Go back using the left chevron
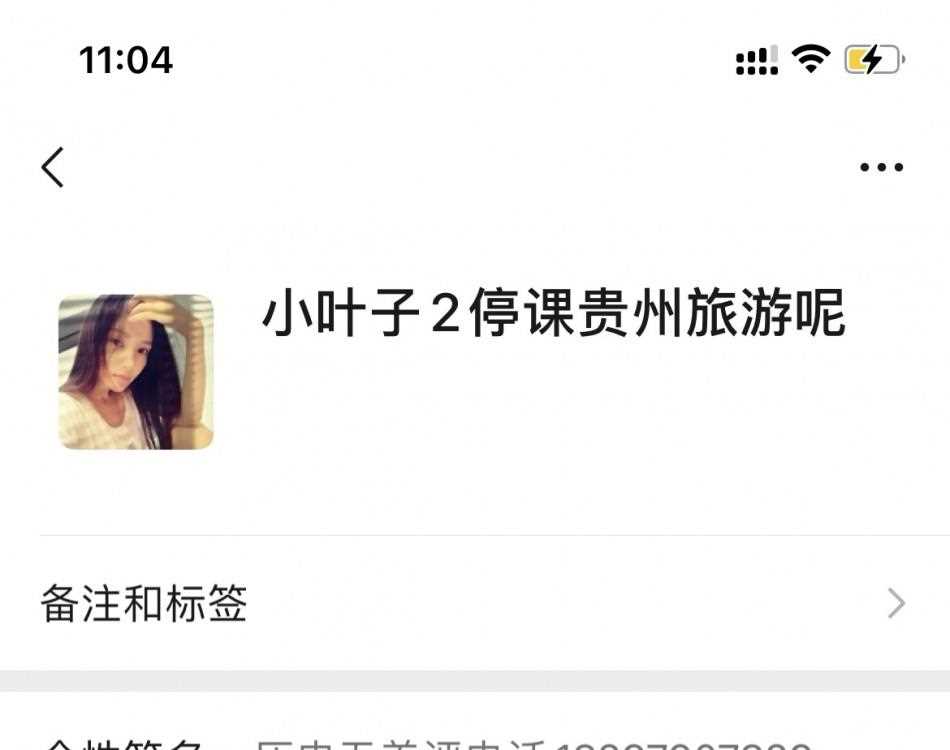Image resolution: width=950 pixels, height=750 pixels. 53,167
